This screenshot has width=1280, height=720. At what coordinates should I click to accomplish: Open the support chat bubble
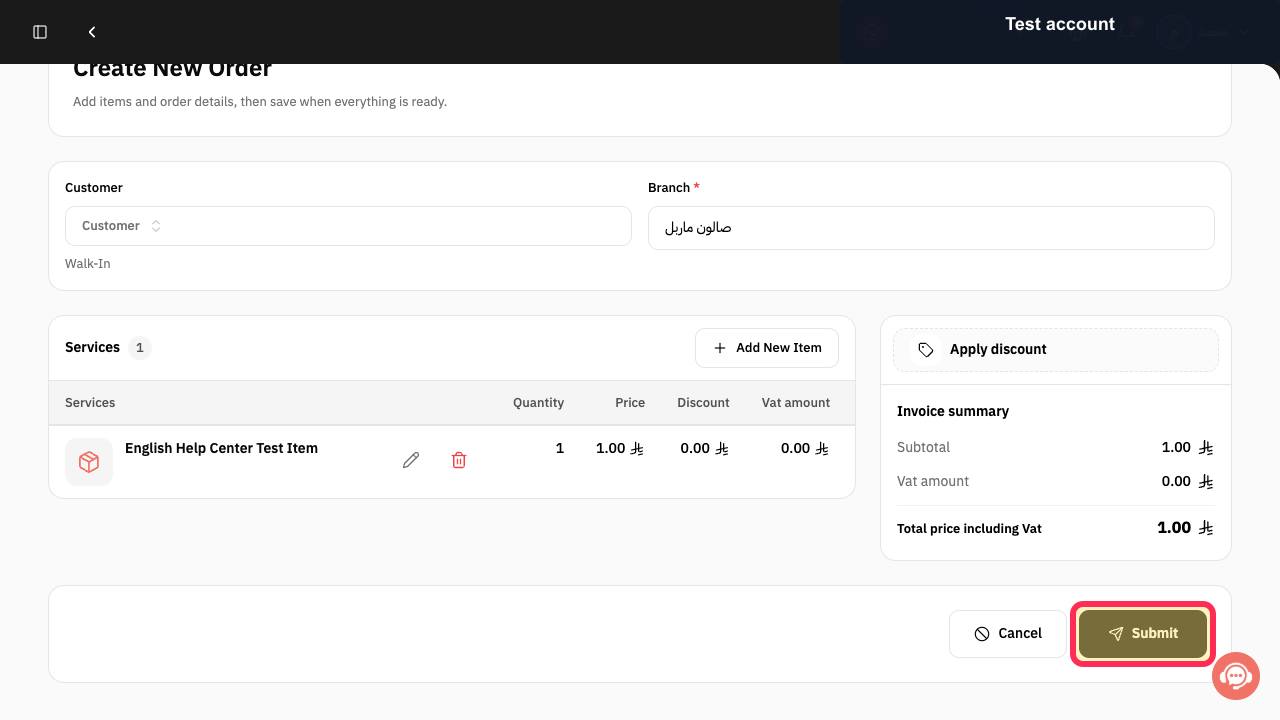[x=1236, y=677]
